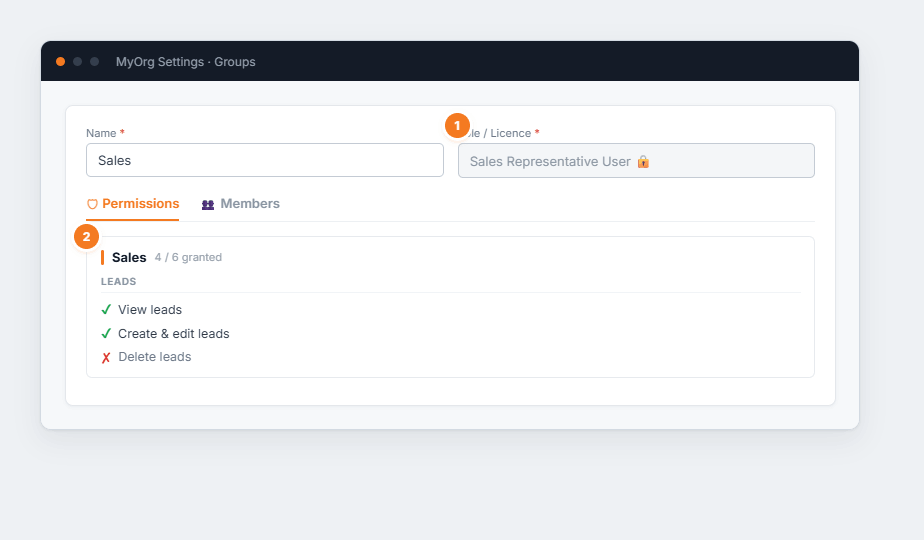Open the Members tab
924x540 pixels.
coord(240,204)
